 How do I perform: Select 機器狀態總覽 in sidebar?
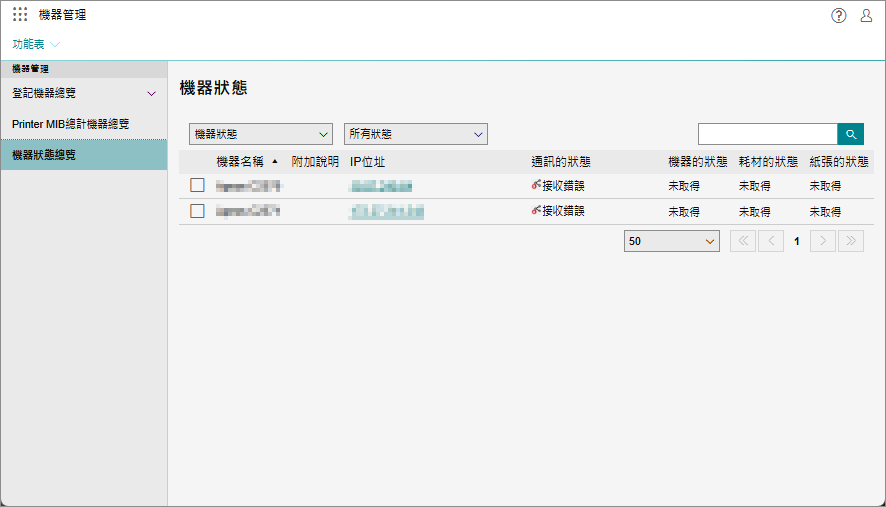click(44, 155)
